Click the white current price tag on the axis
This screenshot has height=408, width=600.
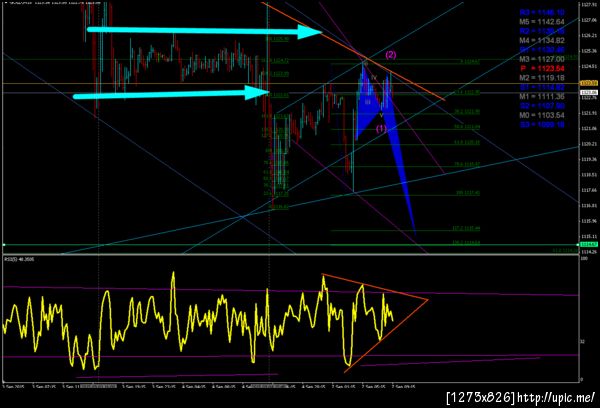[x=589, y=92]
